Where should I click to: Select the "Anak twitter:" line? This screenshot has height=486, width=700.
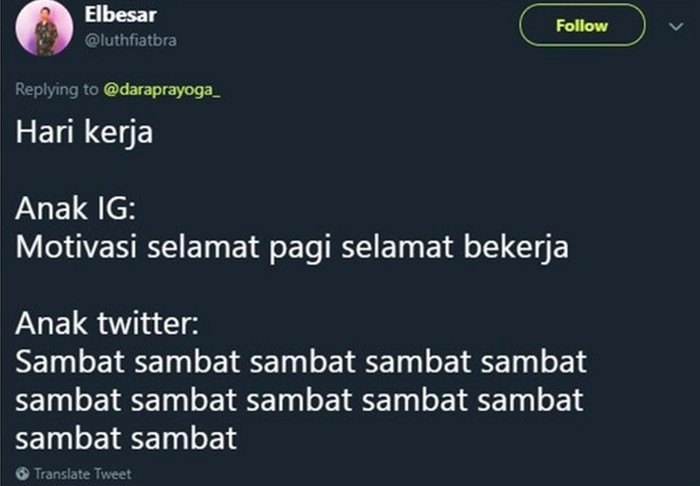click(x=112, y=323)
